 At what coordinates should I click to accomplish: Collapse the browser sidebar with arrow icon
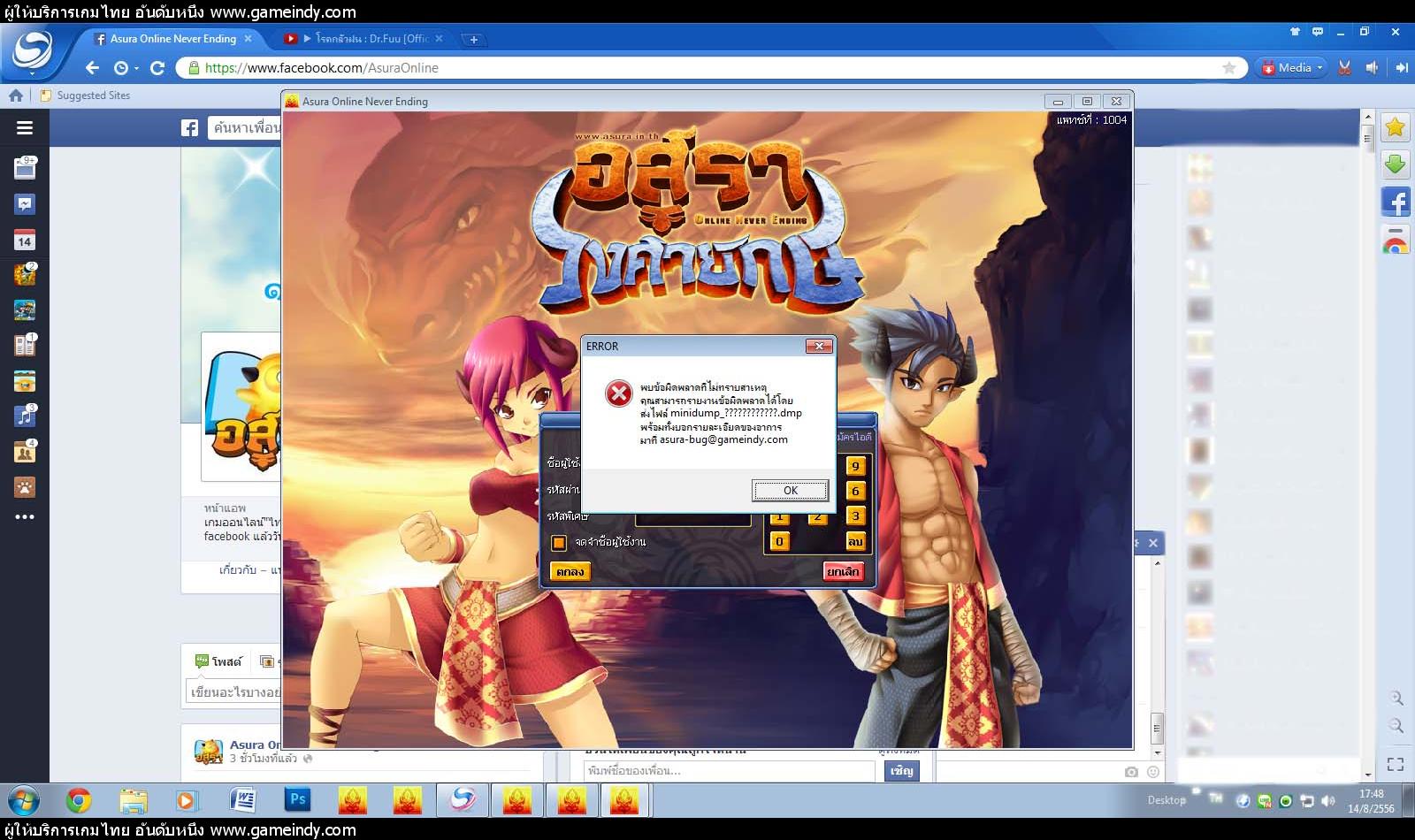click(1401, 68)
